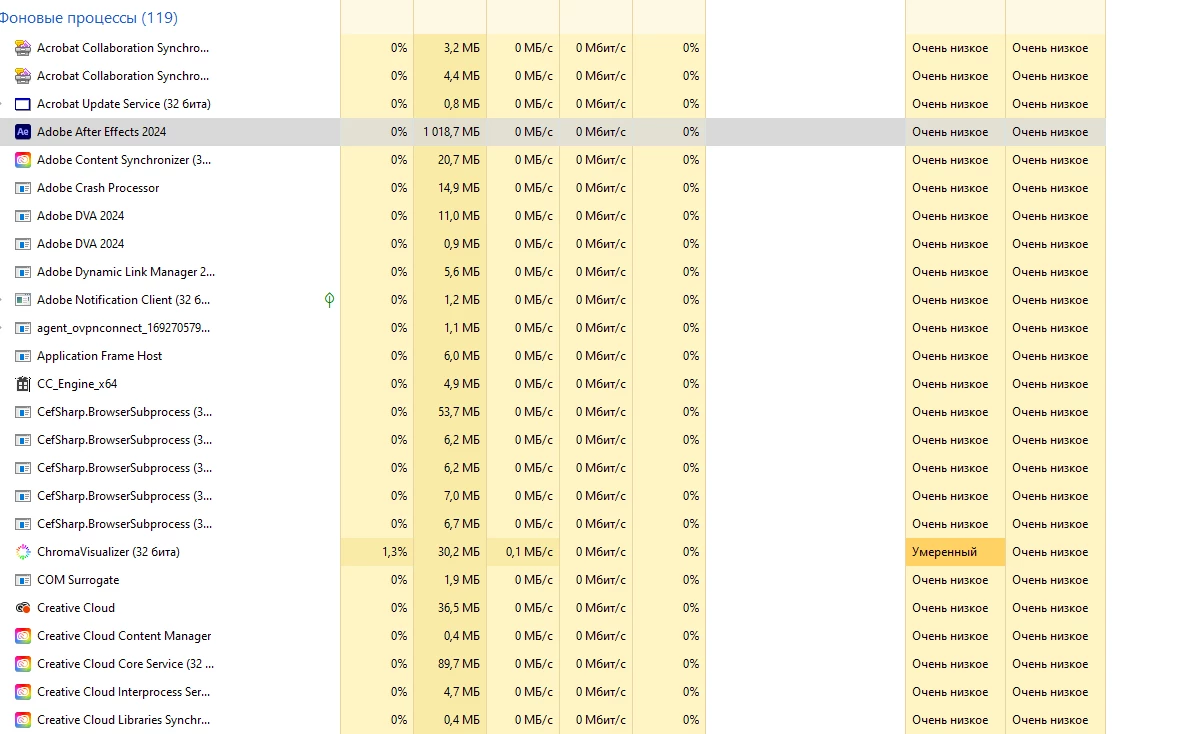Click the '89,7 МБ' memory value
The width and height of the screenshot is (1183, 734).
459,664
